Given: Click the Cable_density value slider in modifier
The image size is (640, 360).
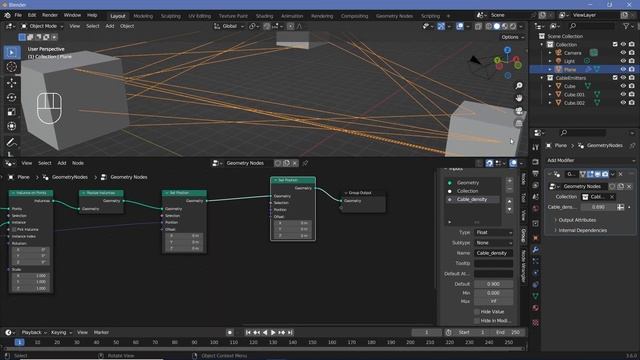Looking at the screenshot, I should click(x=598, y=207).
